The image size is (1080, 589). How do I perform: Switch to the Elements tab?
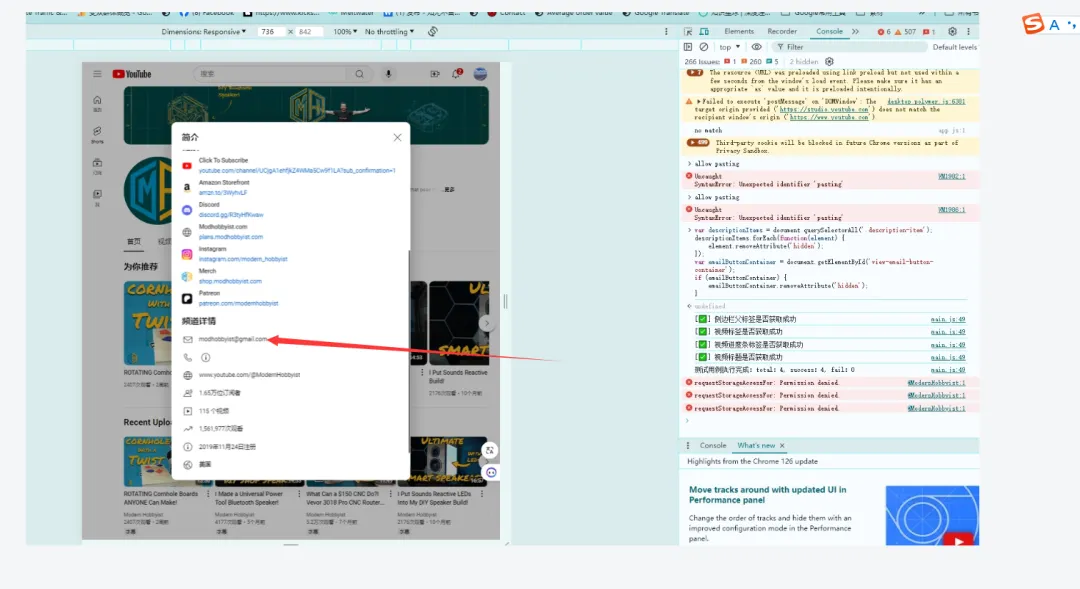pos(739,32)
